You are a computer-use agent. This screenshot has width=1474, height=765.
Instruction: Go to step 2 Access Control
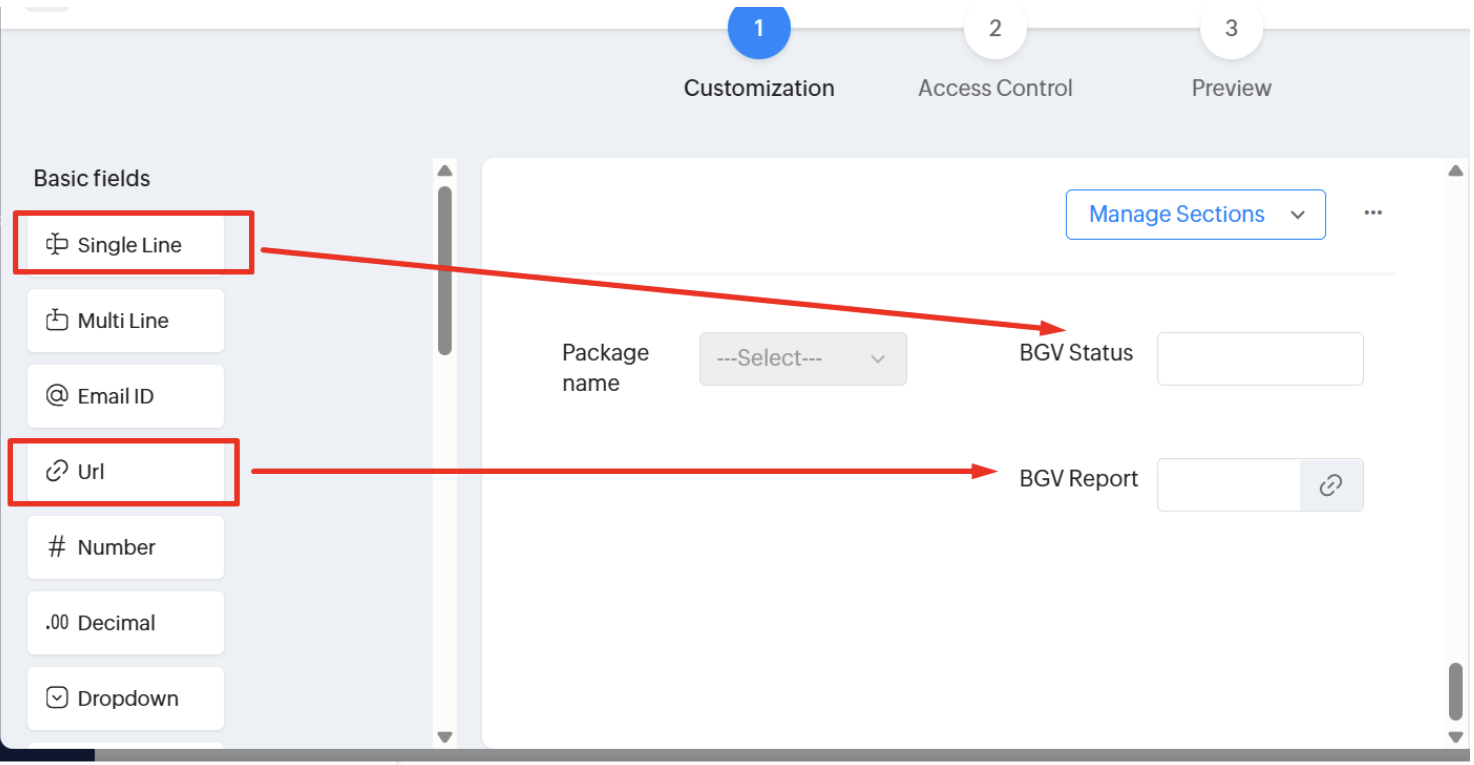click(995, 30)
